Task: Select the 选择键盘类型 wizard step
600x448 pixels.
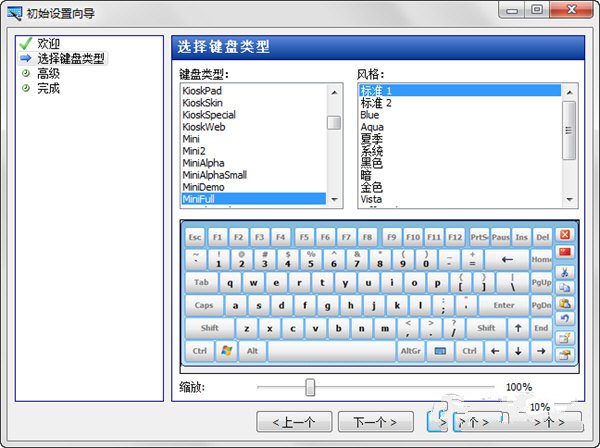Action: pyautogui.click(x=70, y=59)
